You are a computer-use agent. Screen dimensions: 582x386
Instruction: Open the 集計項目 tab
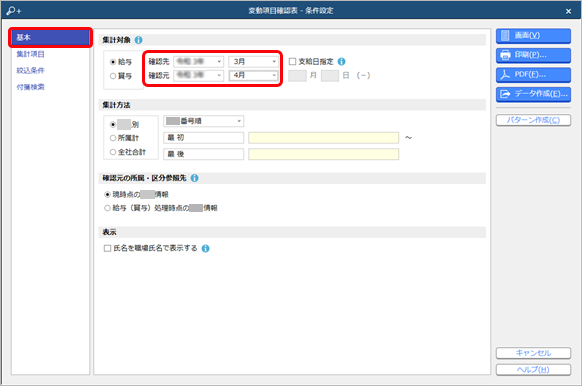click(30, 54)
